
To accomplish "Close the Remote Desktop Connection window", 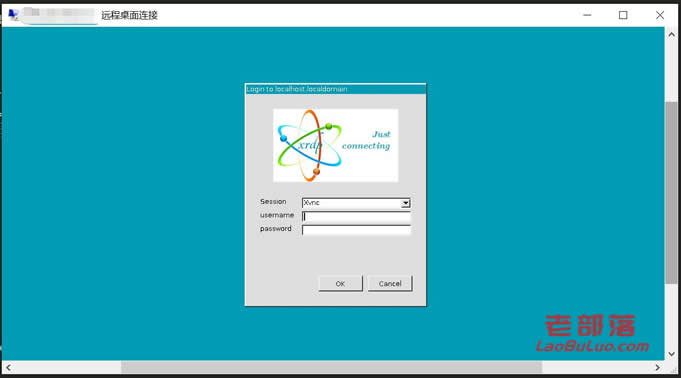I will (x=660, y=15).
